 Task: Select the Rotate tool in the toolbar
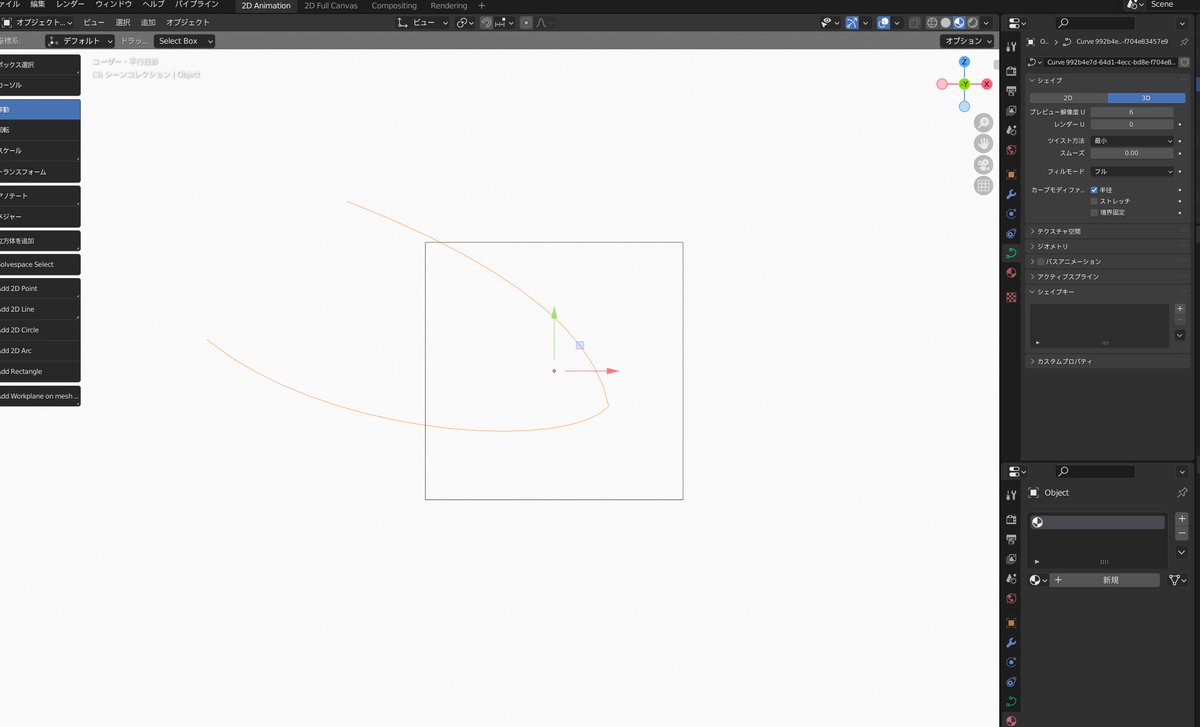[40, 129]
